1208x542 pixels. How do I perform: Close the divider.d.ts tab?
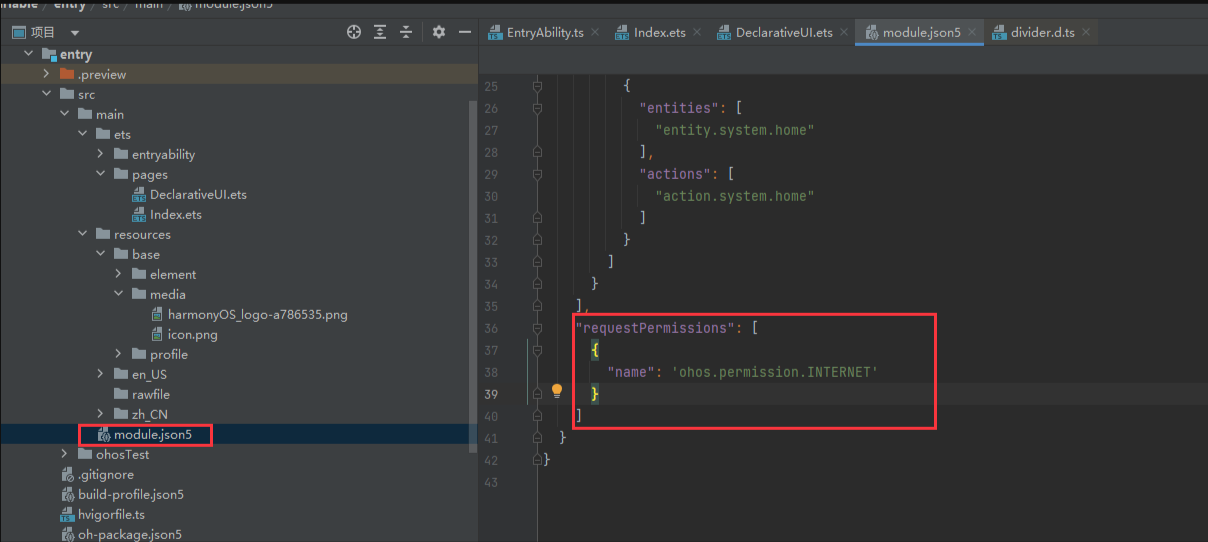(1086, 32)
